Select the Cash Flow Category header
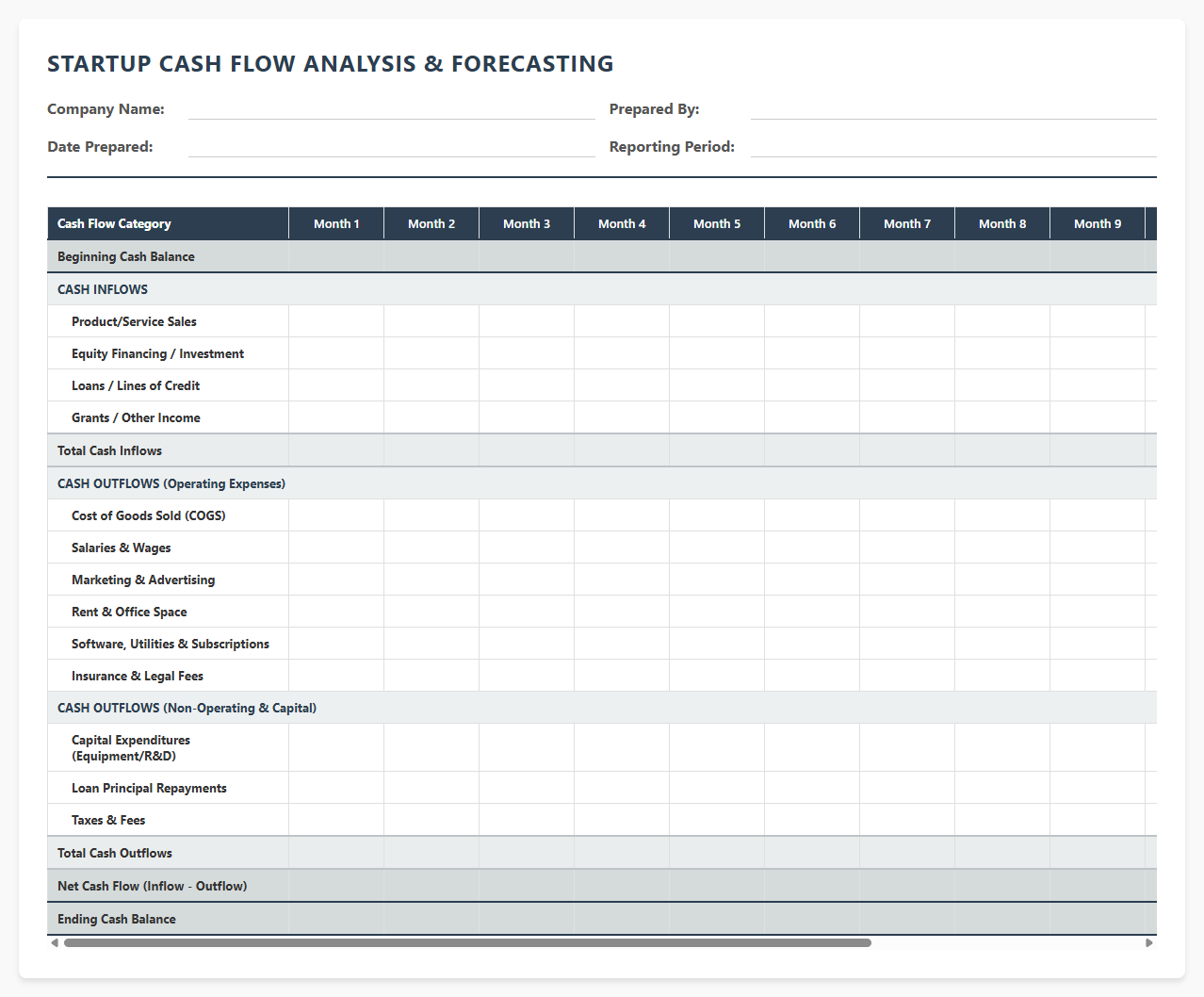This screenshot has height=997, width=1204. point(168,223)
